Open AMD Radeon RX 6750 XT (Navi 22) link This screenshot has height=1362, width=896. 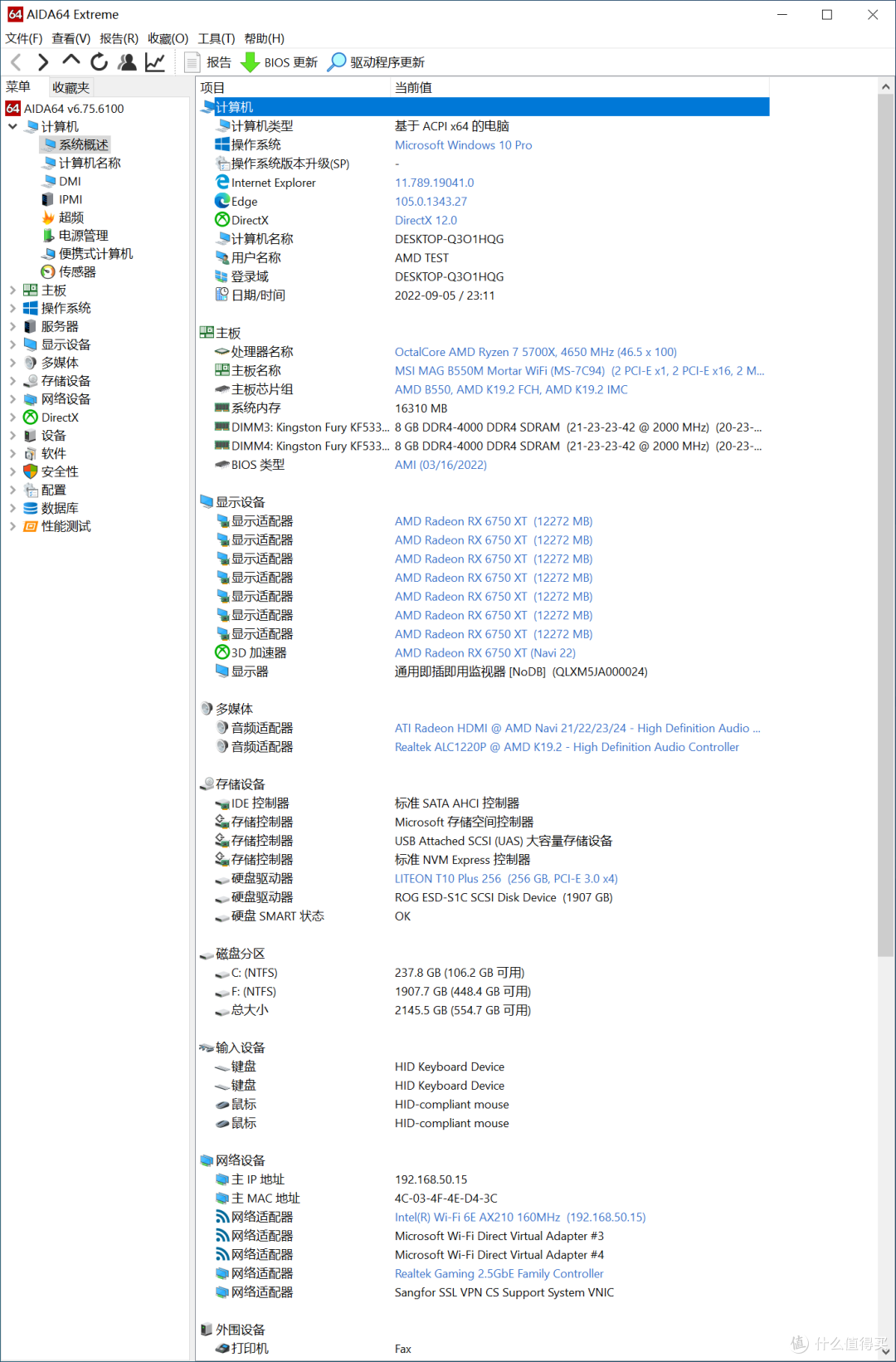point(485,653)
